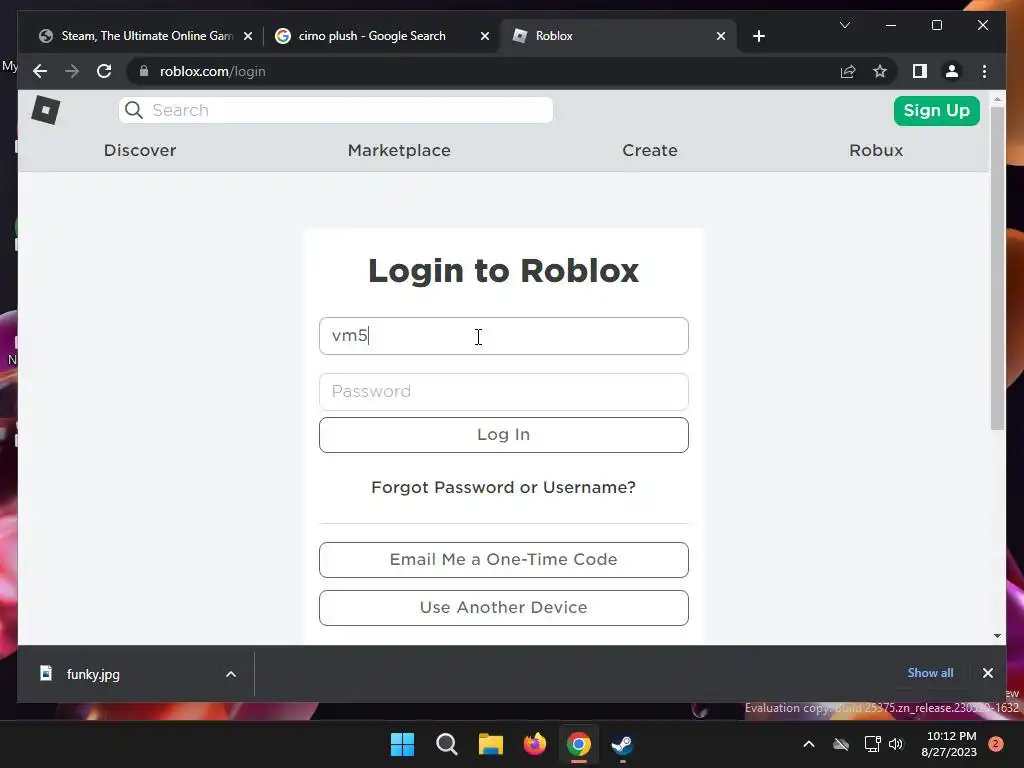The width and height of the screenshot is (1024, 768).
Task: Click Use Another Device button
Action: 504,608
